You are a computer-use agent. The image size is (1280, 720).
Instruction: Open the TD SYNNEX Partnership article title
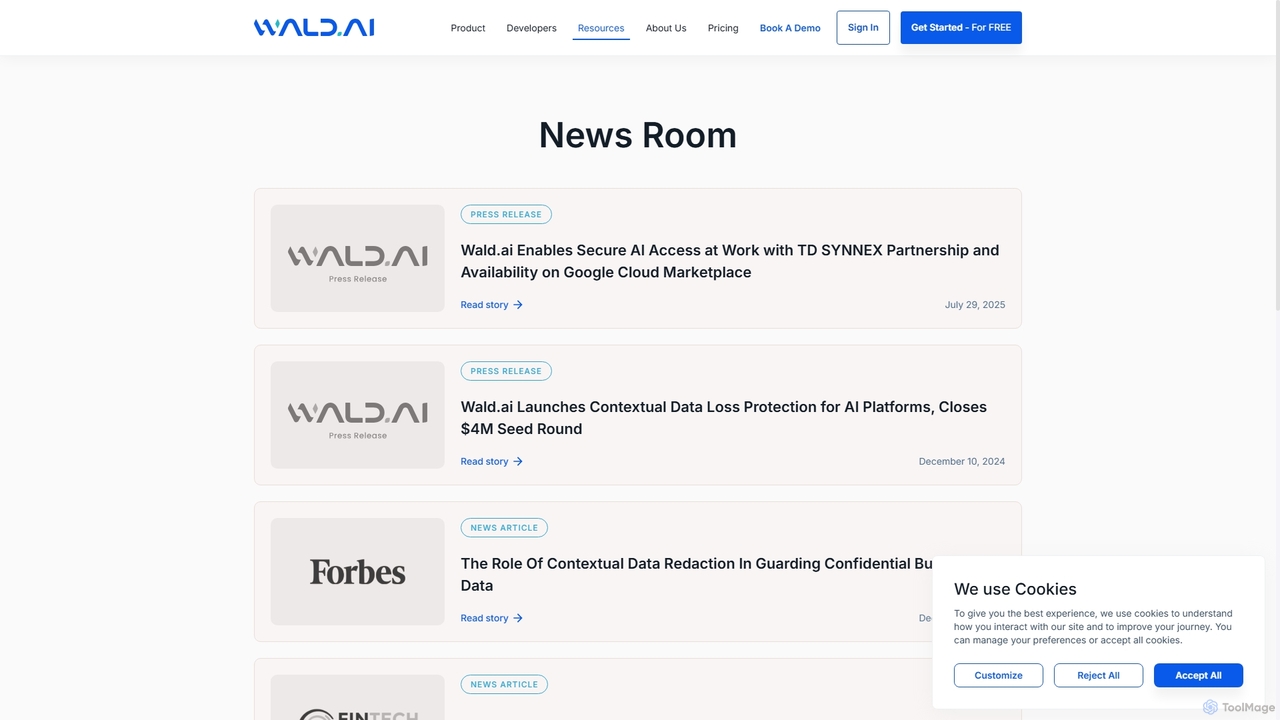(x=730, y=261)
